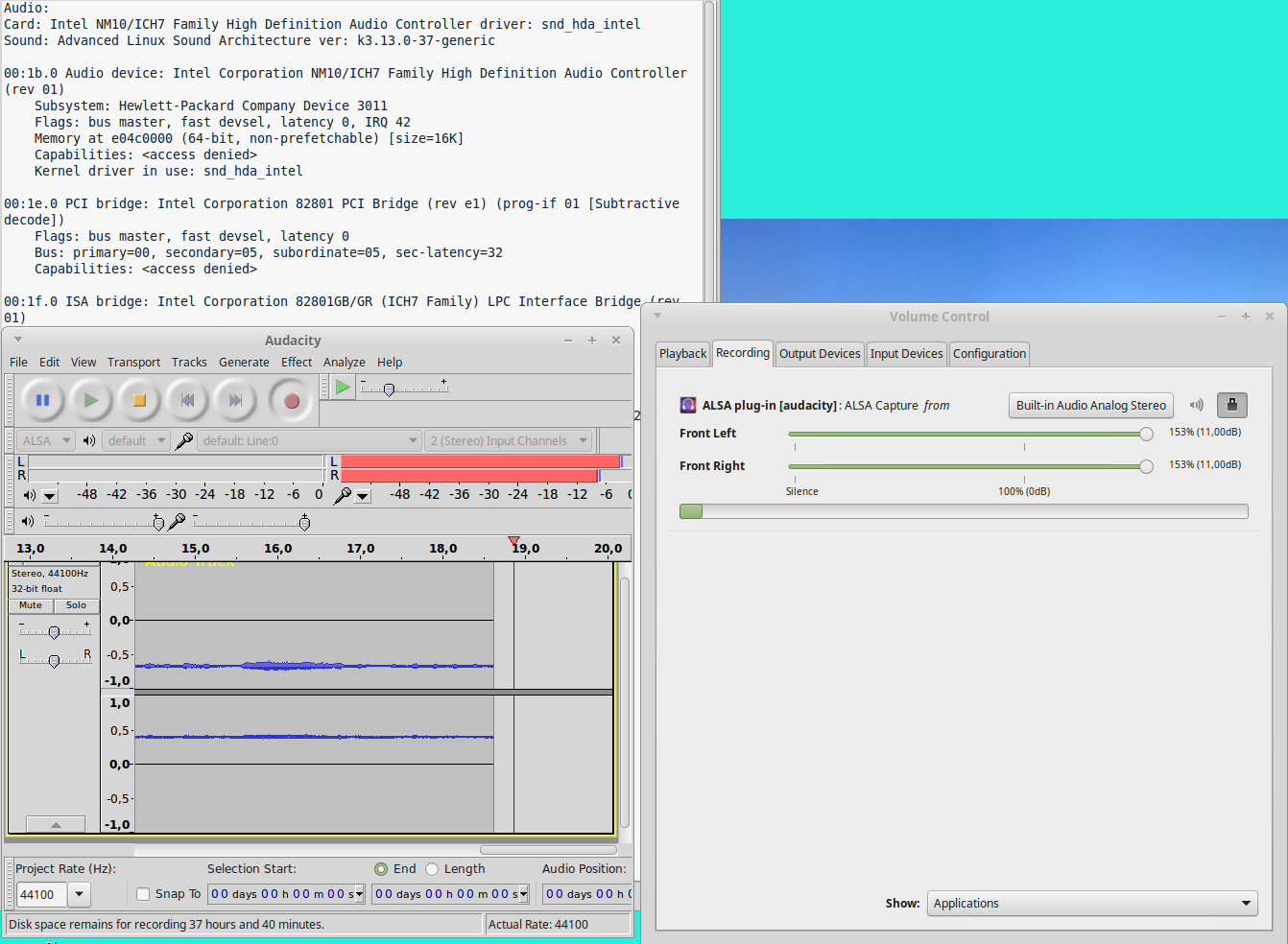Click the Pause button in Audacity
Viewport: 1288px width, 944px height.
[42, 401]
